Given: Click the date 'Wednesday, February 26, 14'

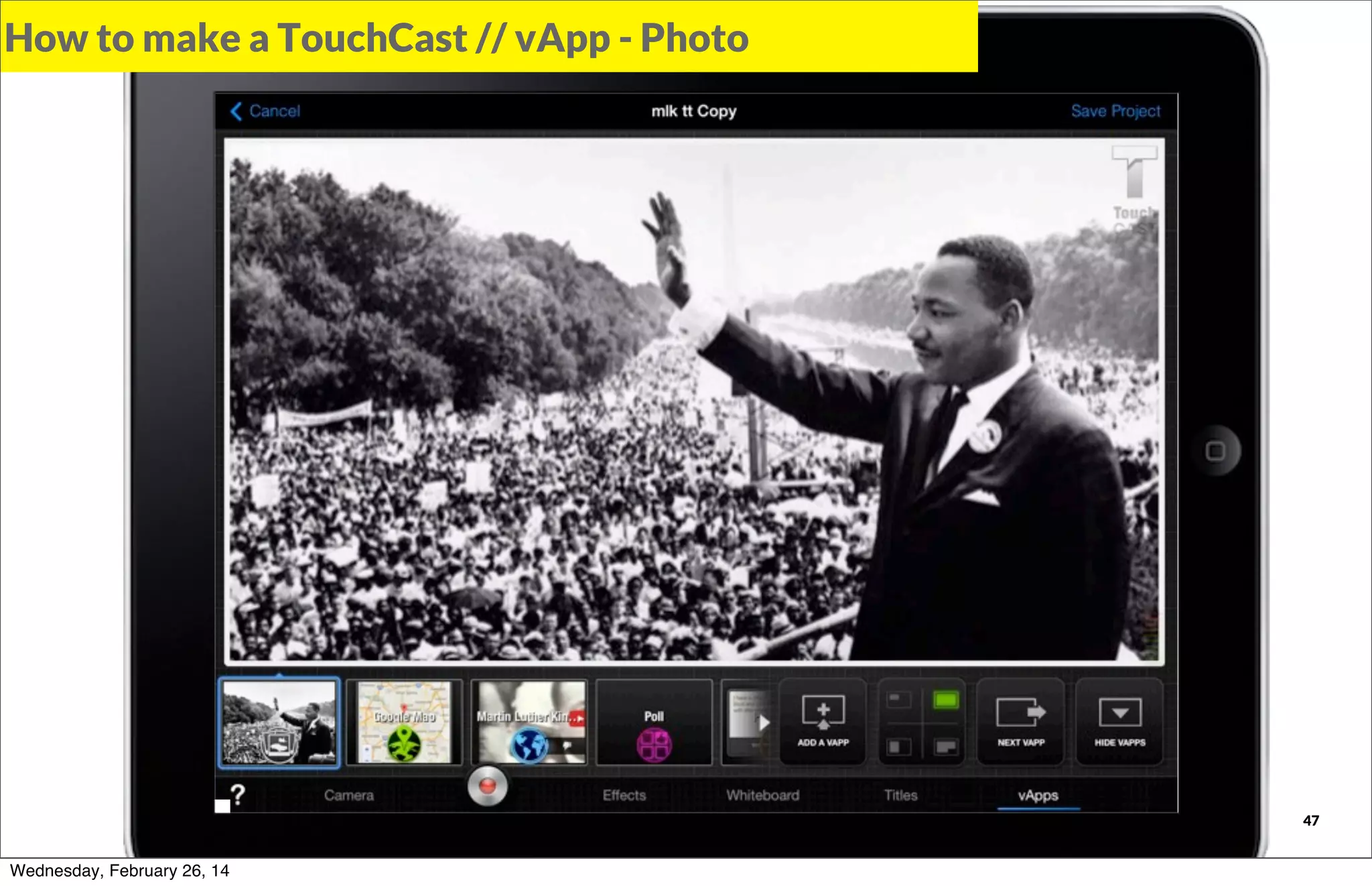Looking at the screenshot, I should point(119,871).
